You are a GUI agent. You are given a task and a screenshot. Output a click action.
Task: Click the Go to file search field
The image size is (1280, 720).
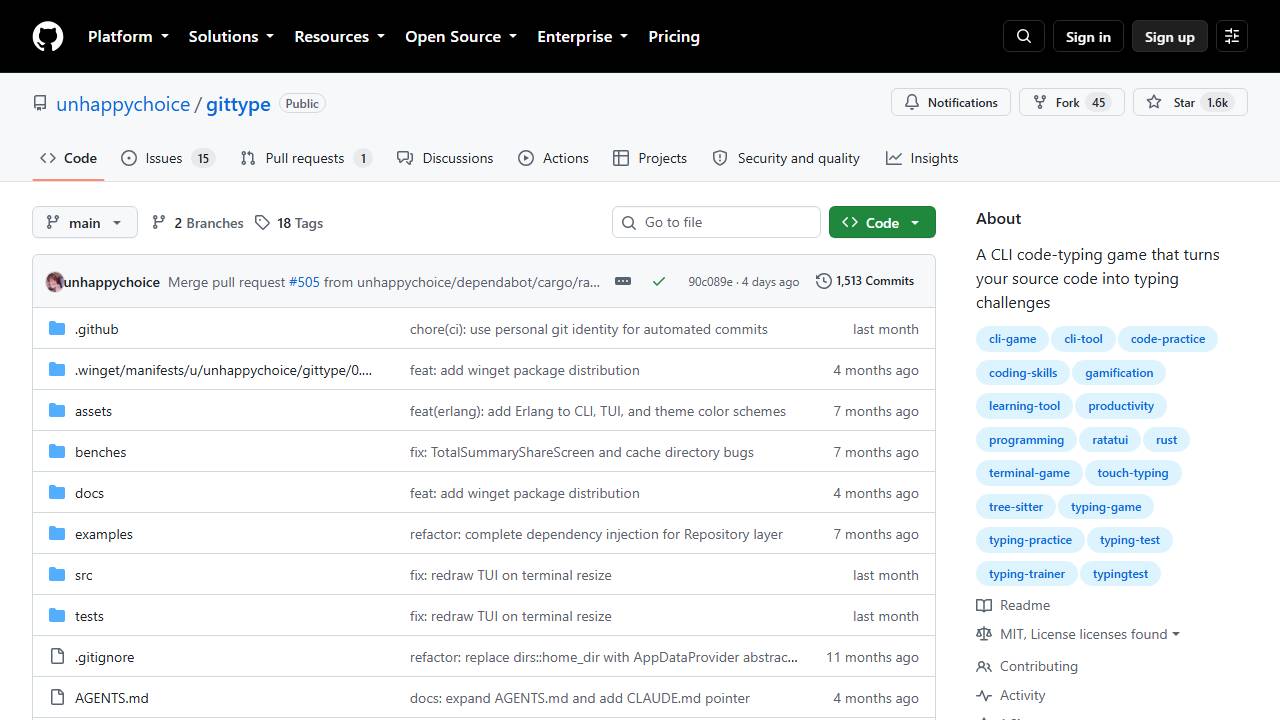point(716,222)
